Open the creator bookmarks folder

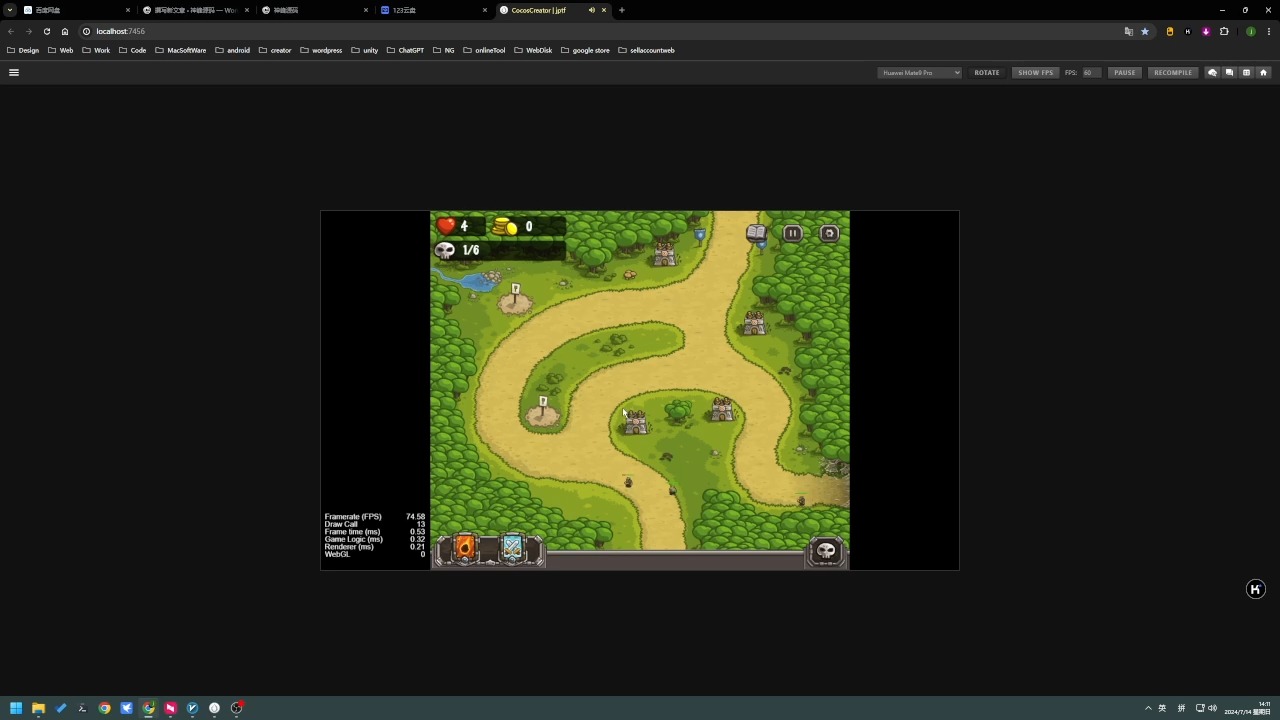(x=275, y=50)
